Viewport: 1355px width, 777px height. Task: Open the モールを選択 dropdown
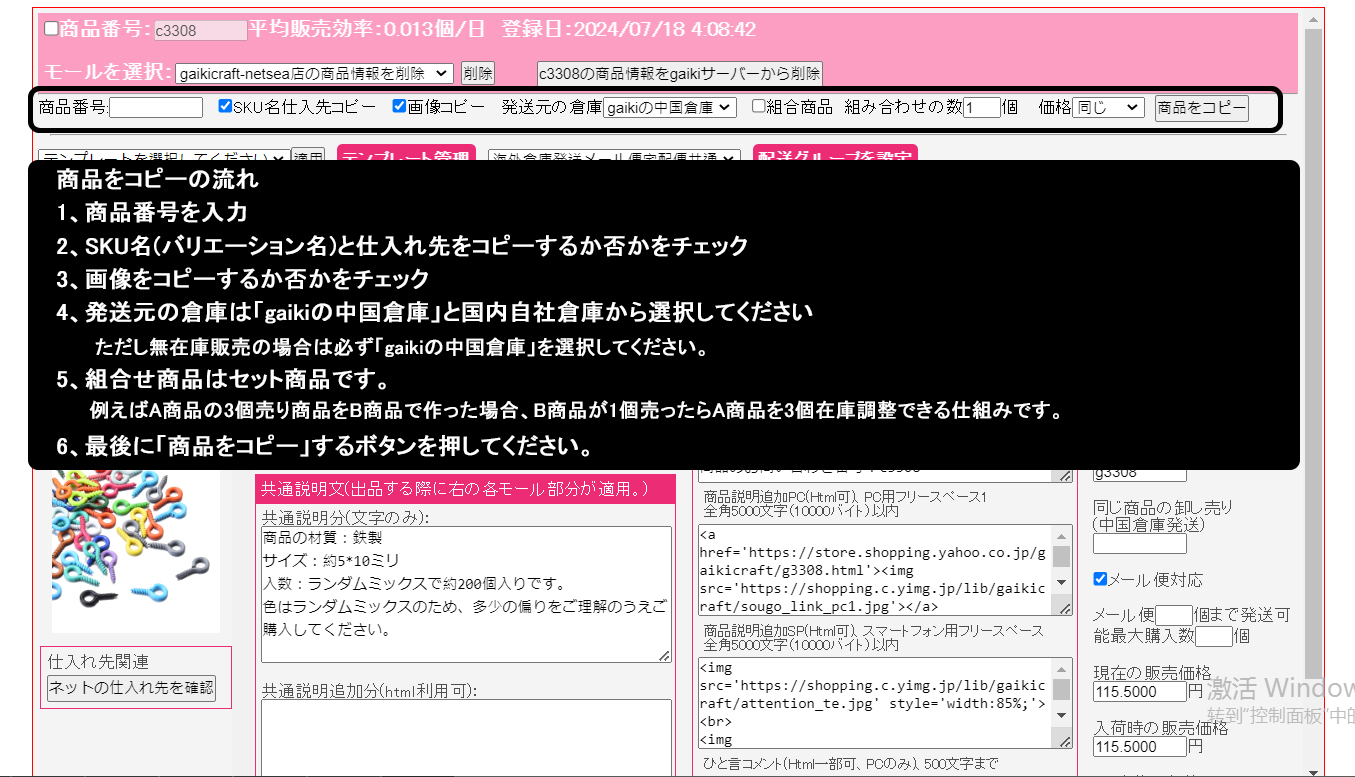(x=313, y=73)
